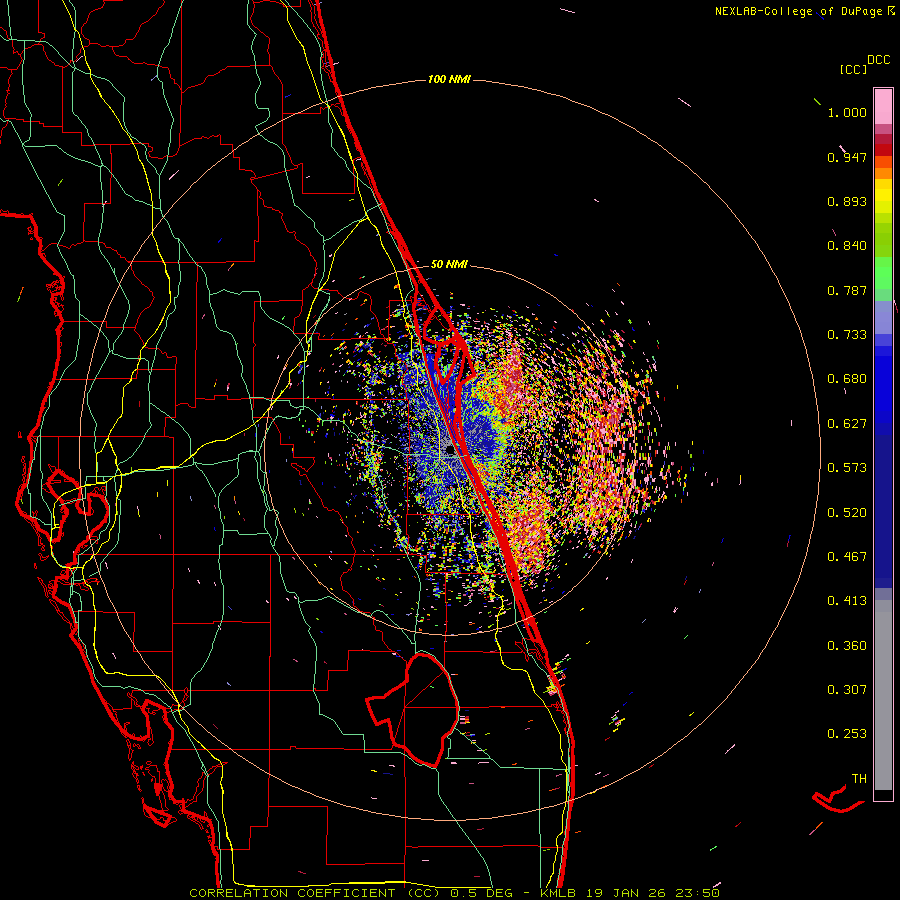Click the 0.360 scale value

coord(847,646)
